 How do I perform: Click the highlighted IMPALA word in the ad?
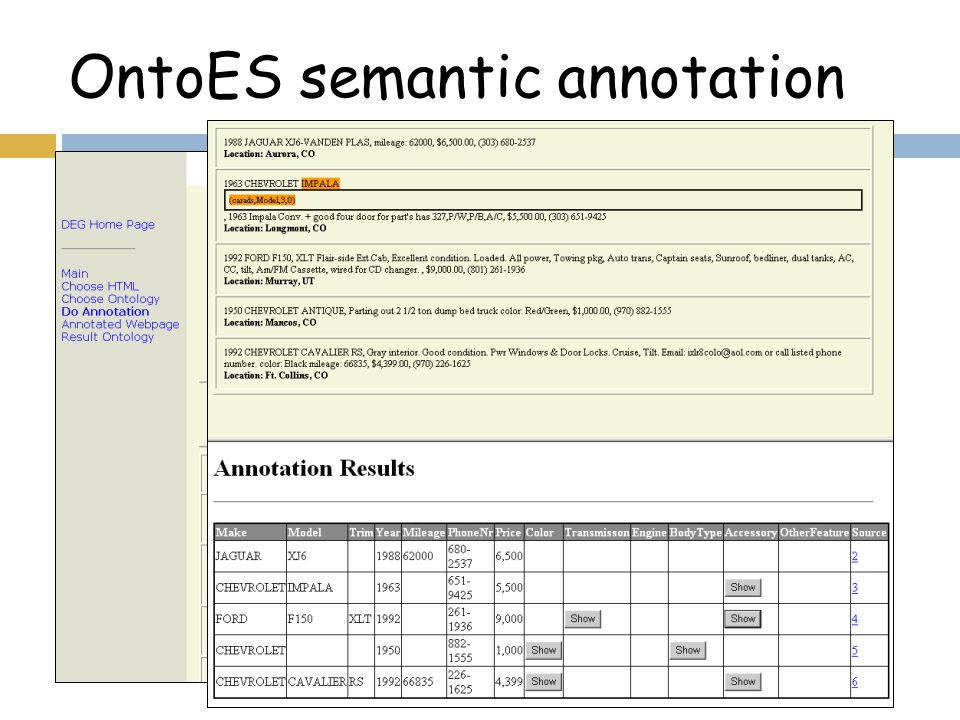click(320, 183)
